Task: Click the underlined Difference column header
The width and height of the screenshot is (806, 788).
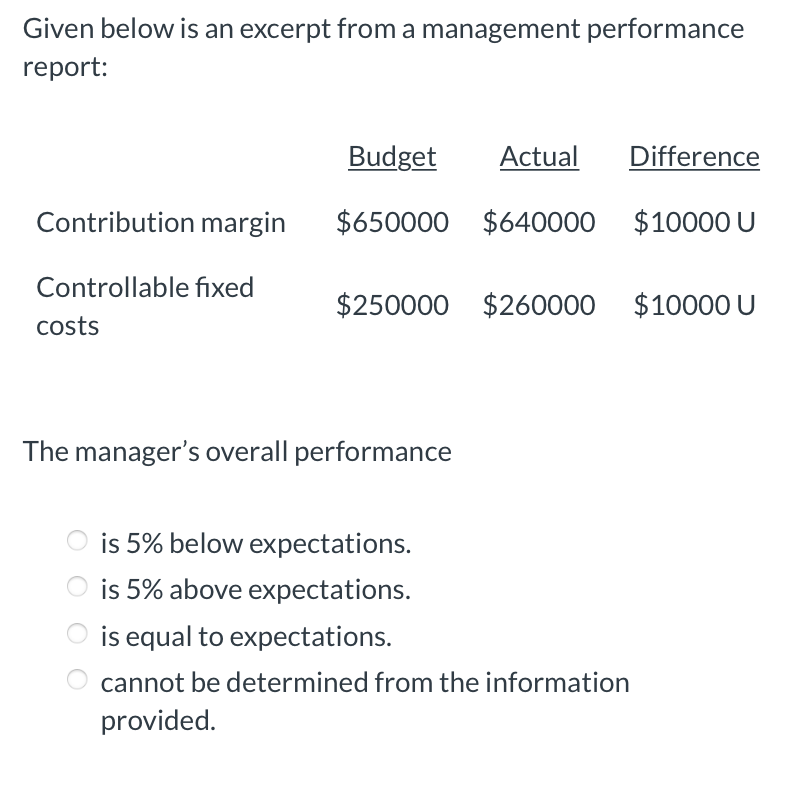Action: click(694, 157)
